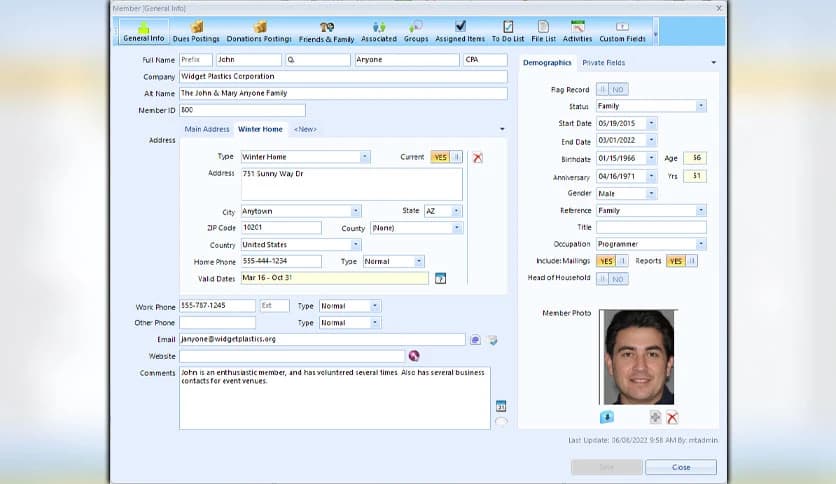Toggle the Head of Household switch
This screenshot has width=836, height=484.
(612, 278)
